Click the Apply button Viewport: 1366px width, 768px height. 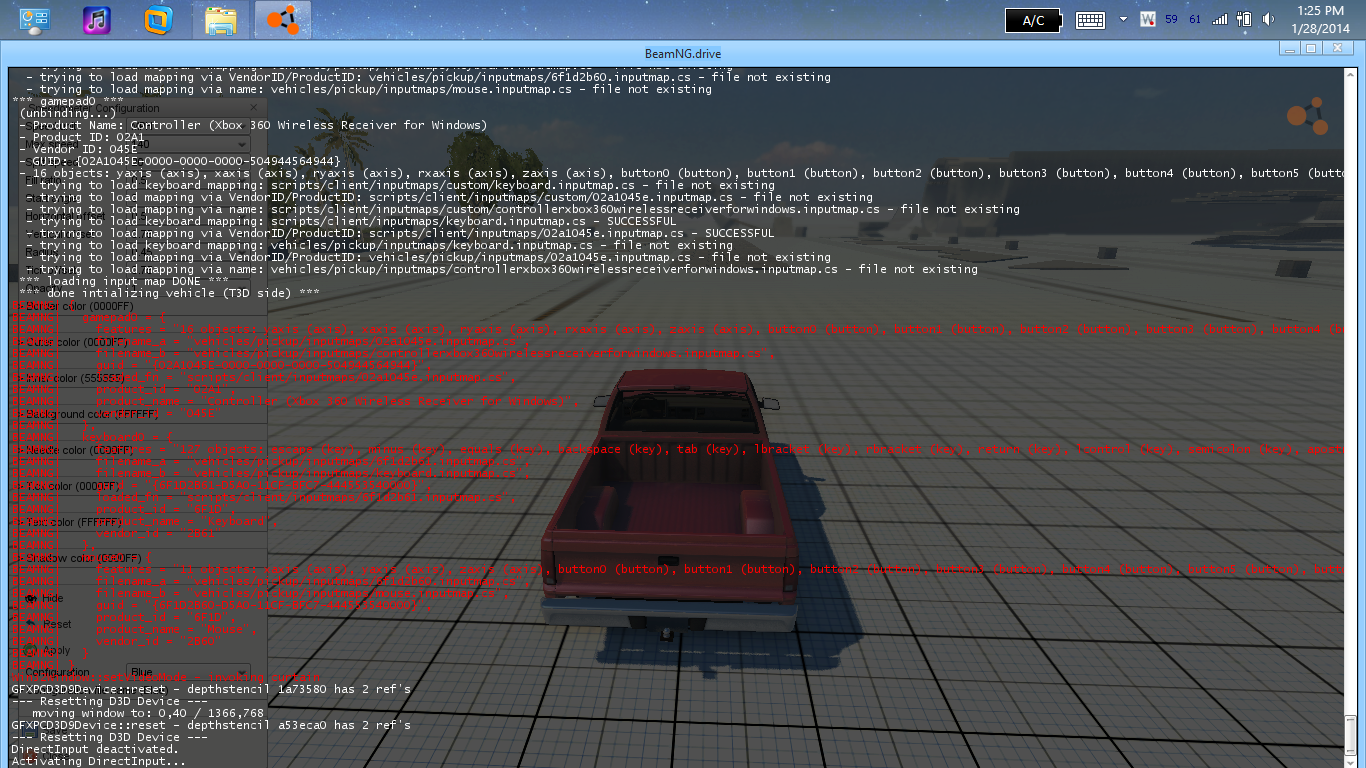(x=48, y=650)
